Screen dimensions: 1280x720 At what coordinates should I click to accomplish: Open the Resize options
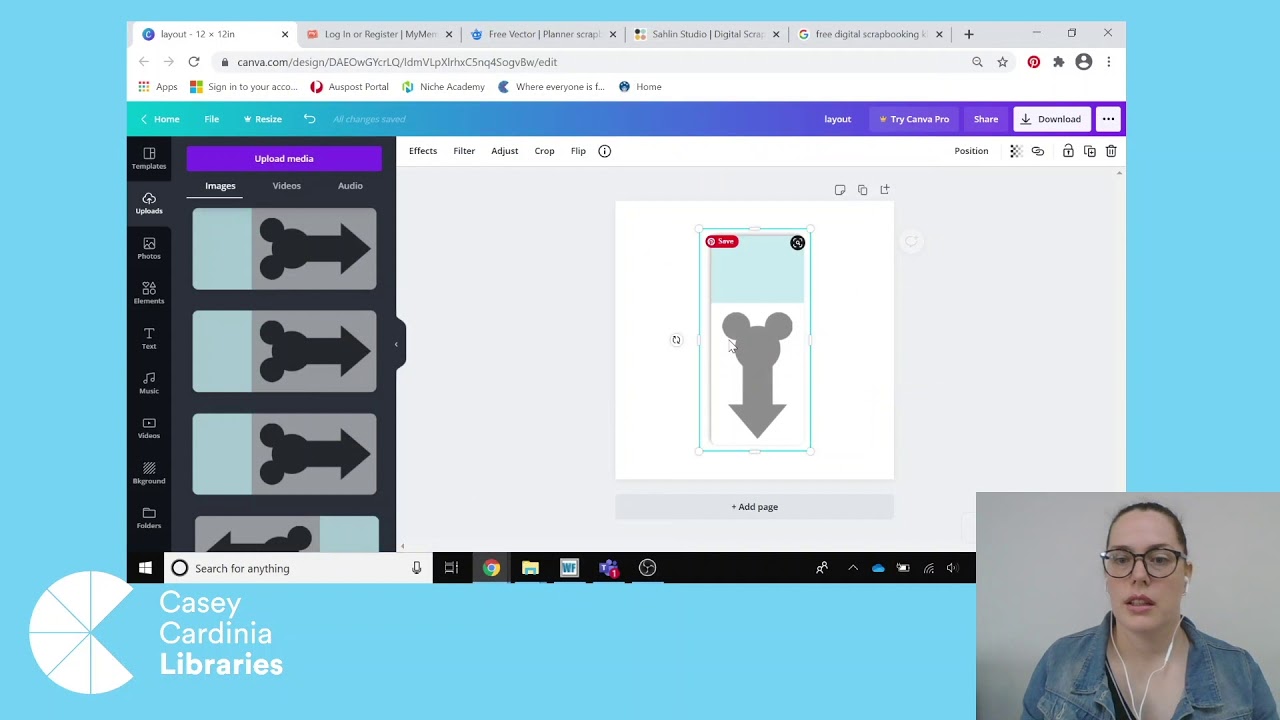point(262,119)
